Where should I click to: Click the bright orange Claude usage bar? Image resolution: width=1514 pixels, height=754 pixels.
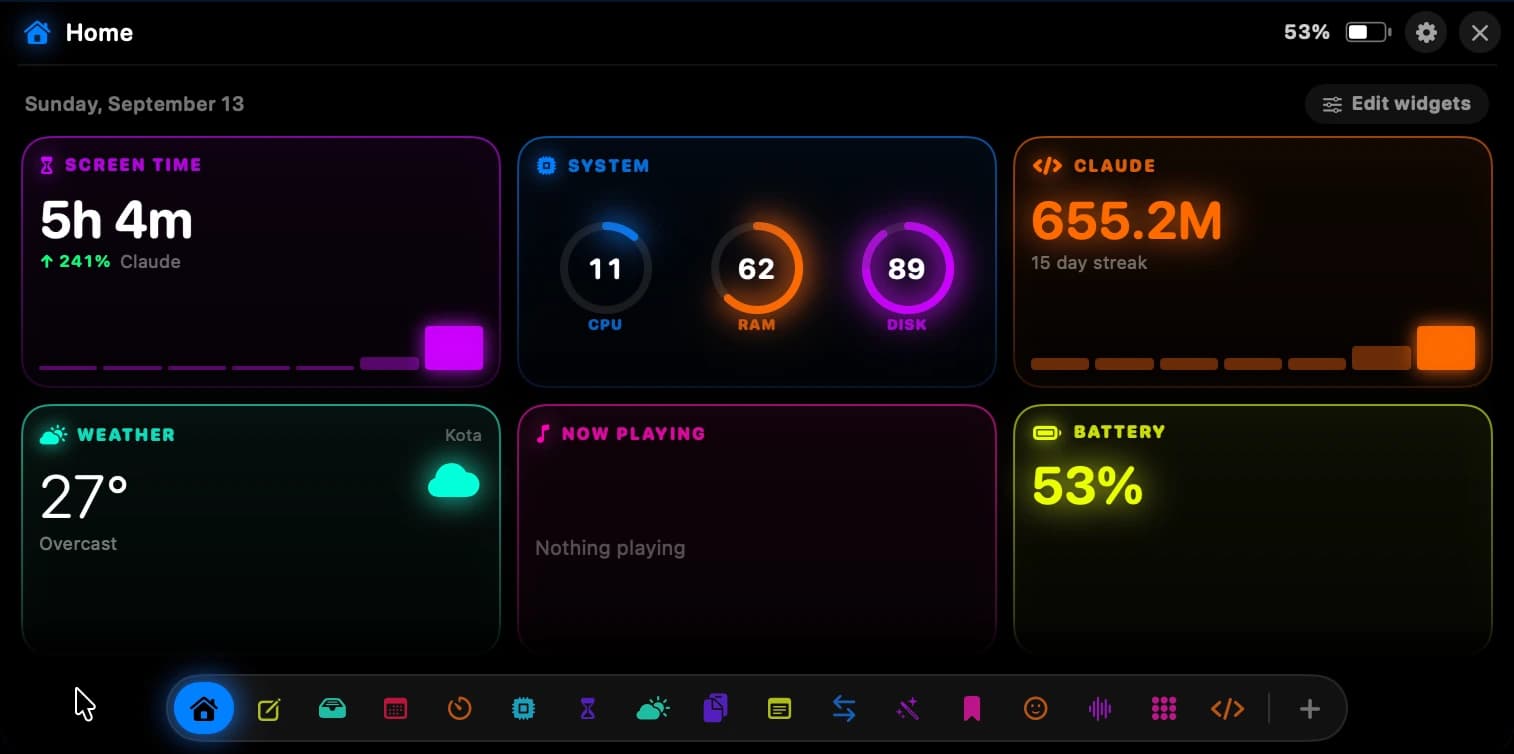1446,348
